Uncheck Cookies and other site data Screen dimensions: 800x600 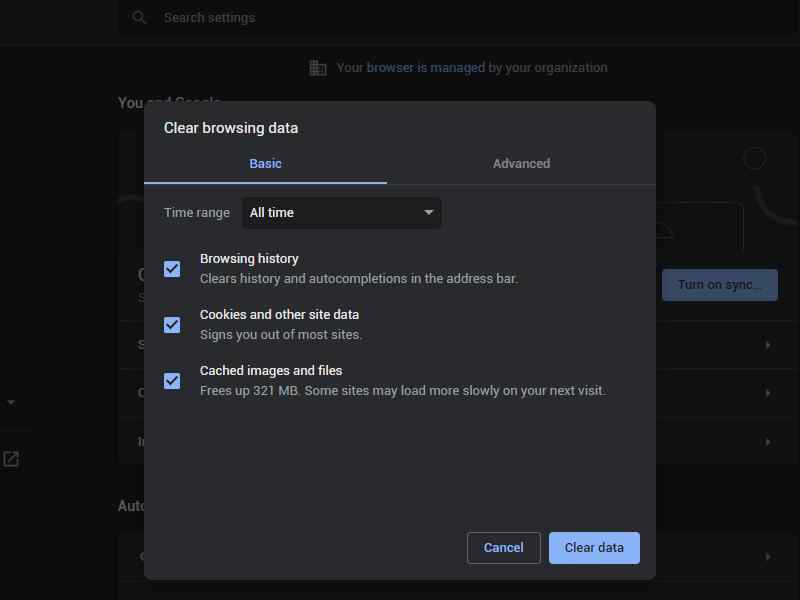point(172,325)
